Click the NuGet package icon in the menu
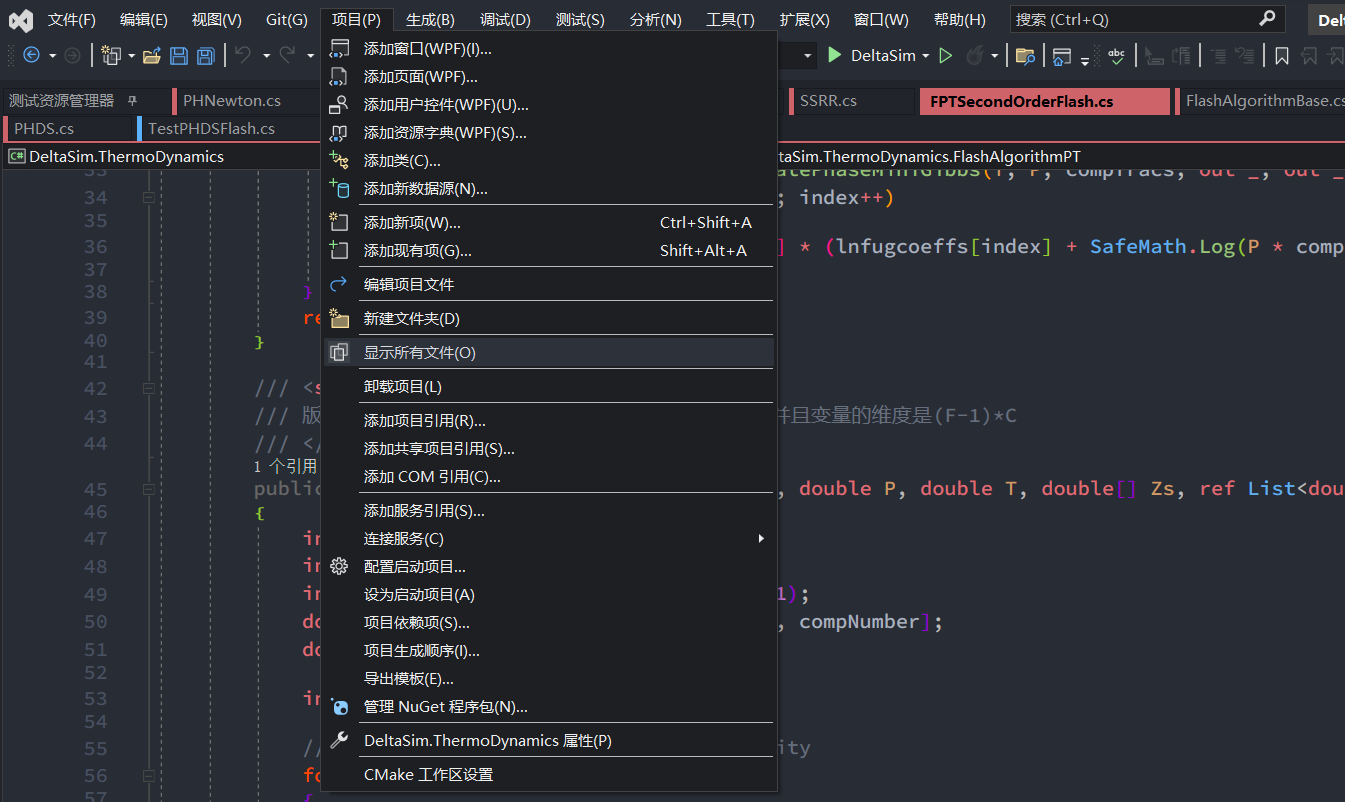The image size is (1345, 802). click(x=339, y=707)
